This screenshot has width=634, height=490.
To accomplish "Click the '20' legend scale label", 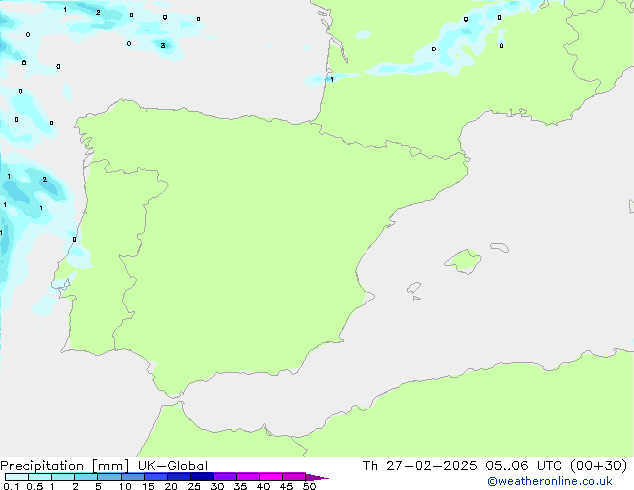I will tap(171, 486).
